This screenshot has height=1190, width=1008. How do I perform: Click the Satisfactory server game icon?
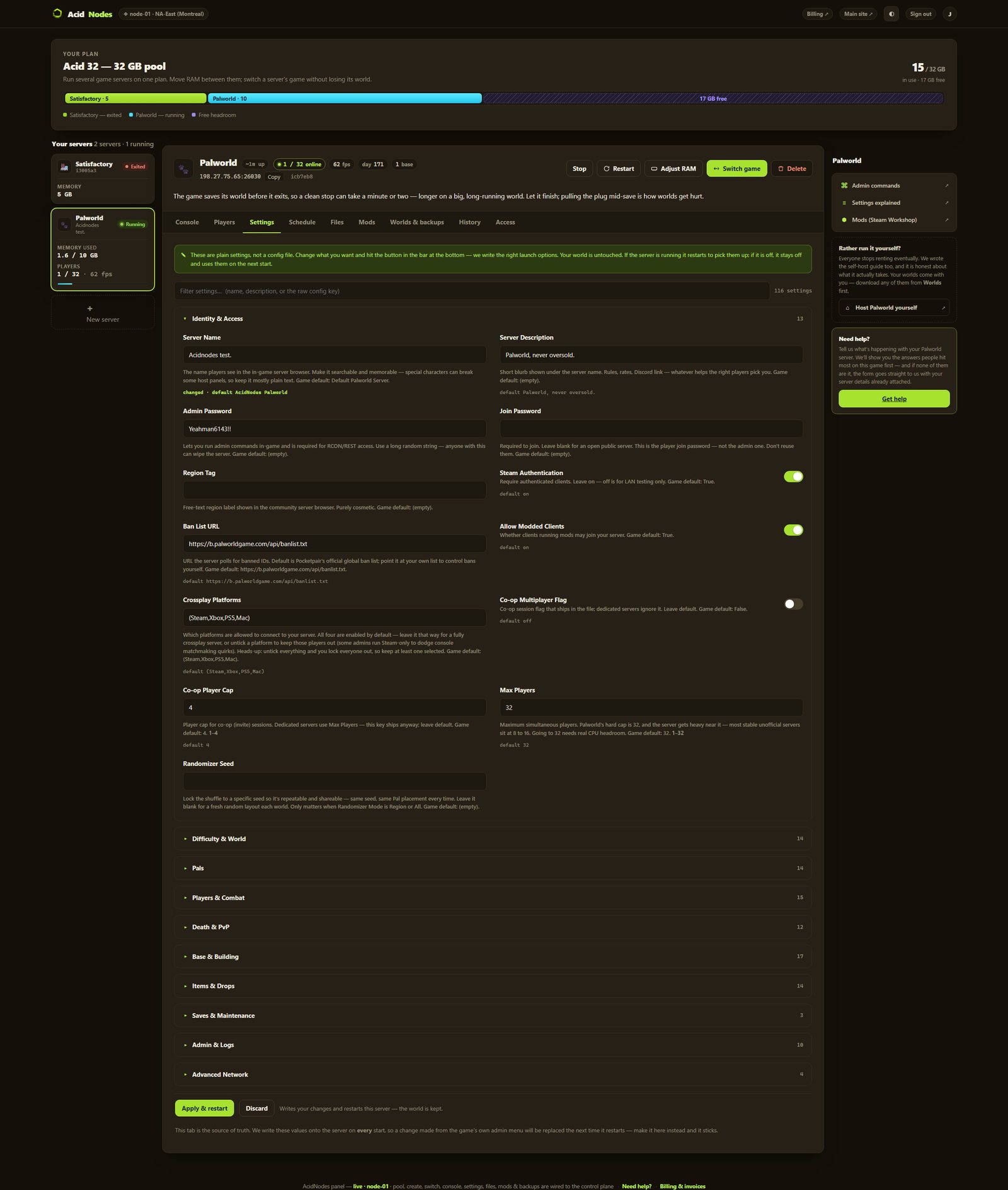coord(64,167)
